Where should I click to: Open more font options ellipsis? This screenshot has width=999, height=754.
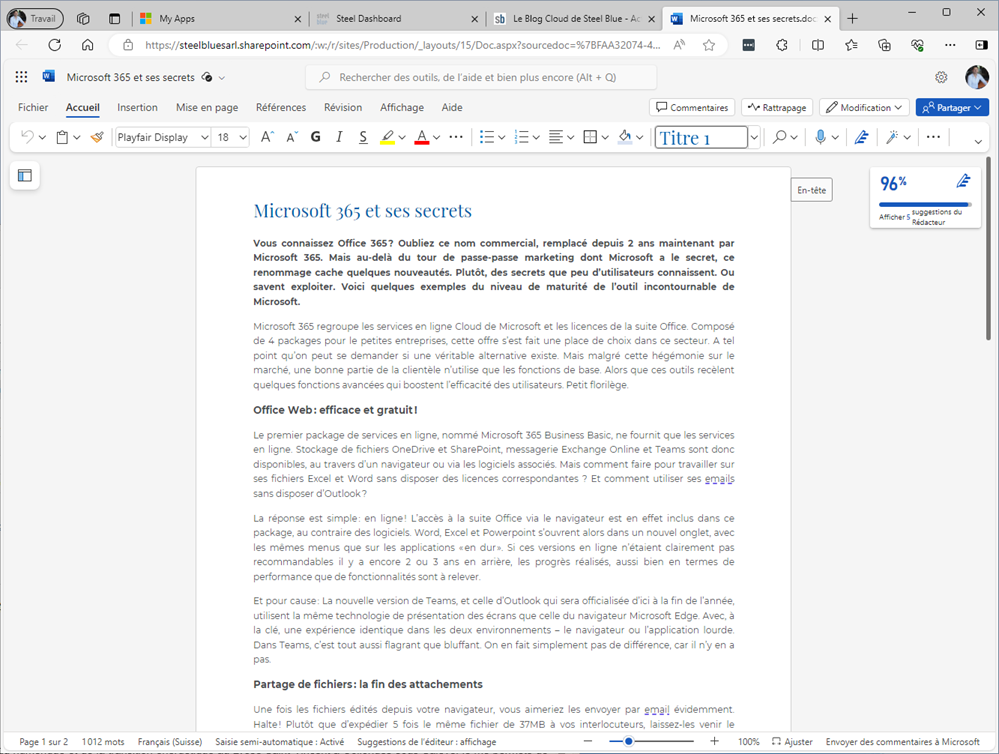456,137
